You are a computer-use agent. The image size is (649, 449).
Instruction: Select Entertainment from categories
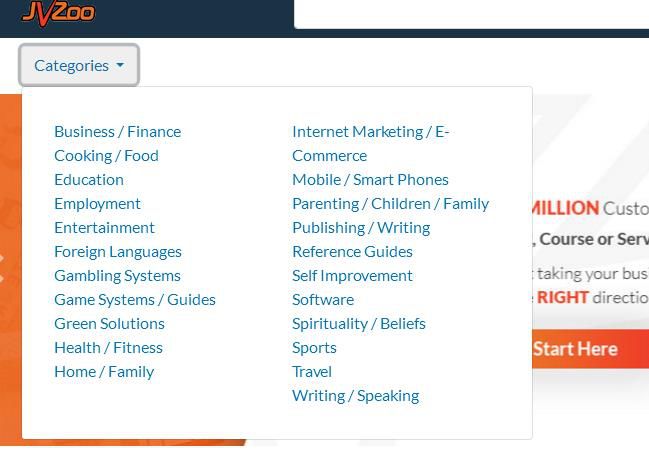[x=104, y=227]
